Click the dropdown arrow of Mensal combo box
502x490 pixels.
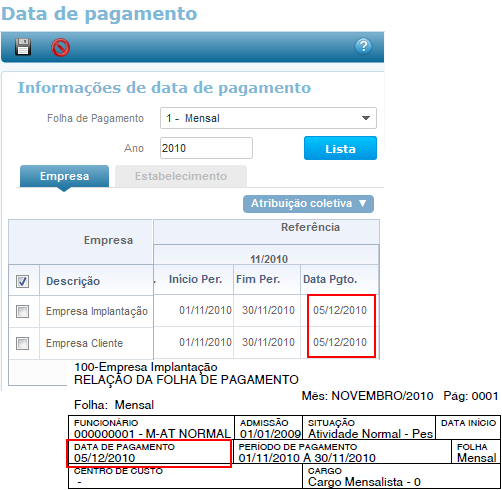pos(366,118)
